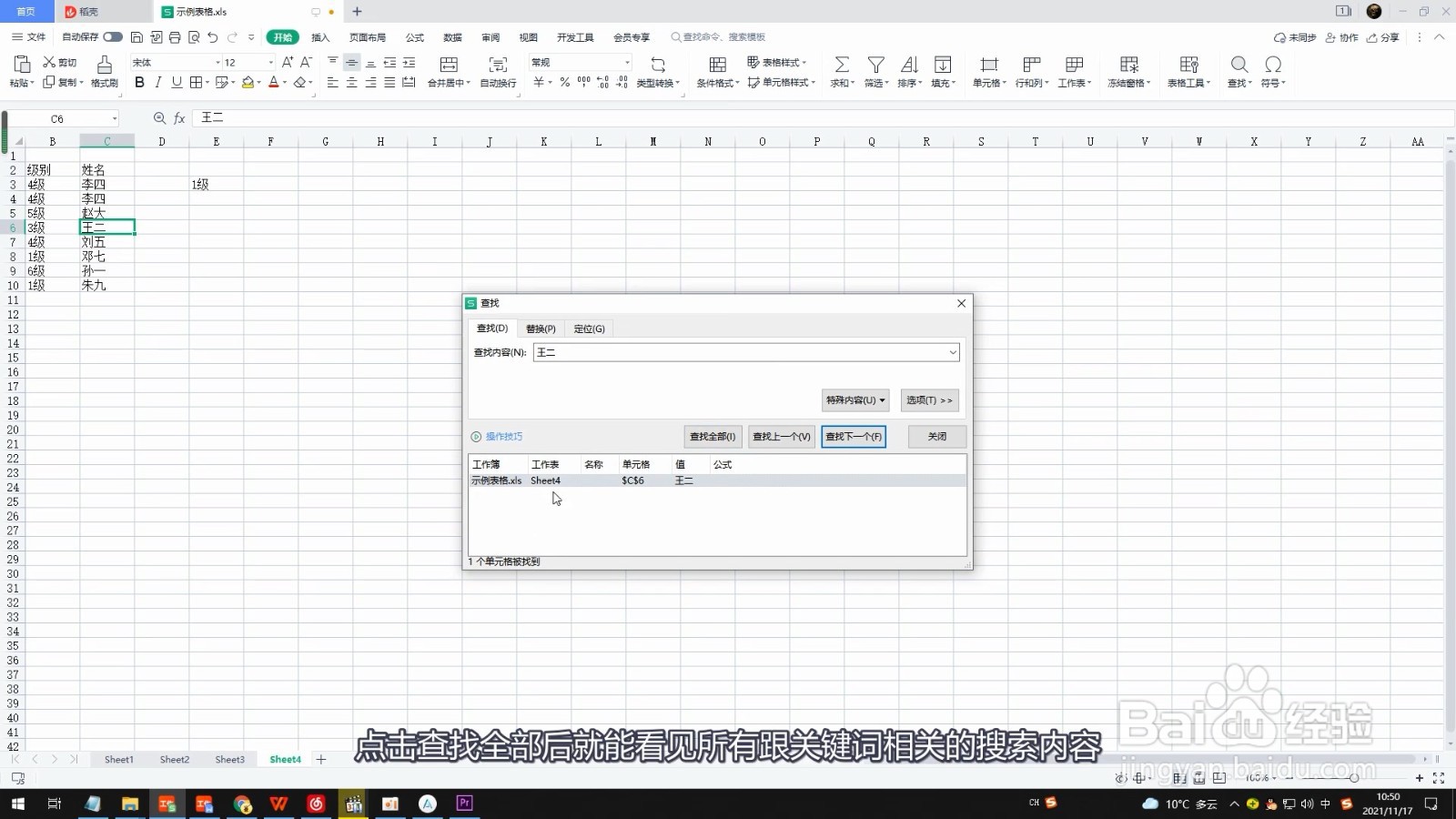Switch to the Go To (定位) tab in Find dialog
Image resolution: width=1456 pixels, height=819 pixels.
click(x=589, y=329)
